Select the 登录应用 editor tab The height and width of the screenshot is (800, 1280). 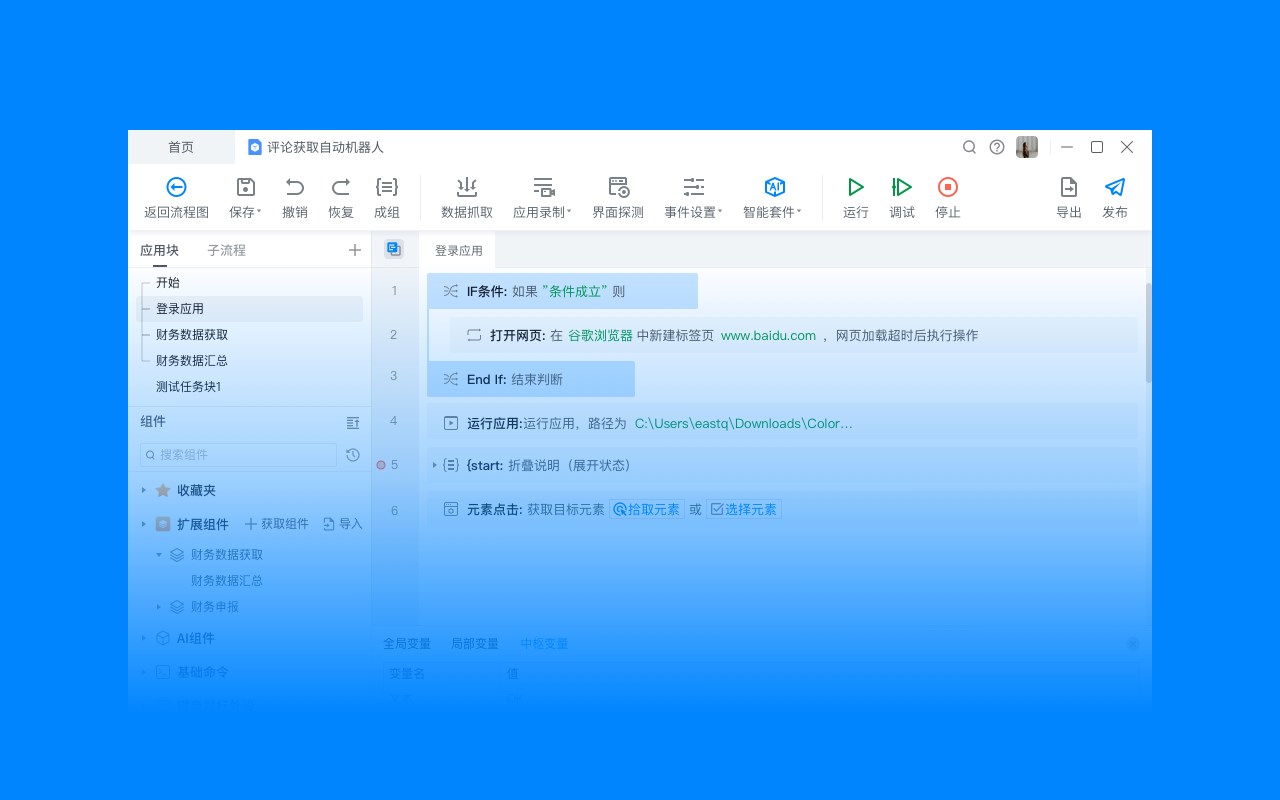pyautogui.click(x=458, y=251)
